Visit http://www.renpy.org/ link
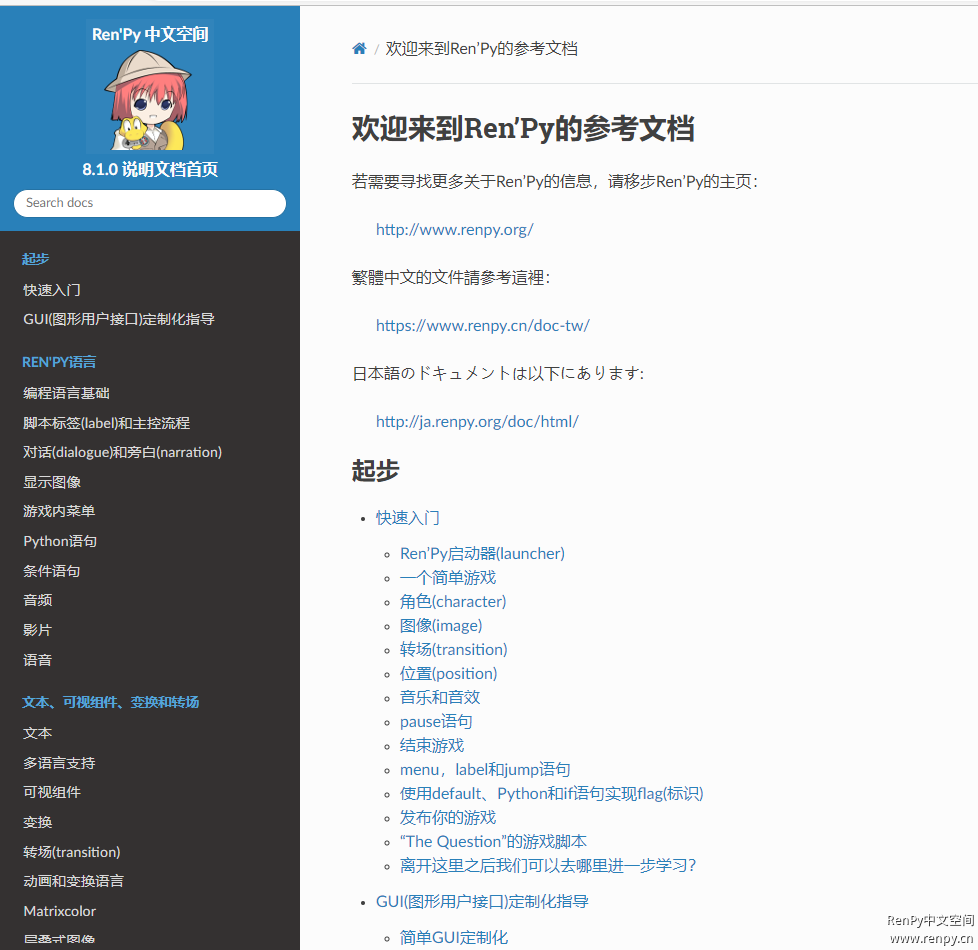Screen dimensions: 978x950 point(455,230)
